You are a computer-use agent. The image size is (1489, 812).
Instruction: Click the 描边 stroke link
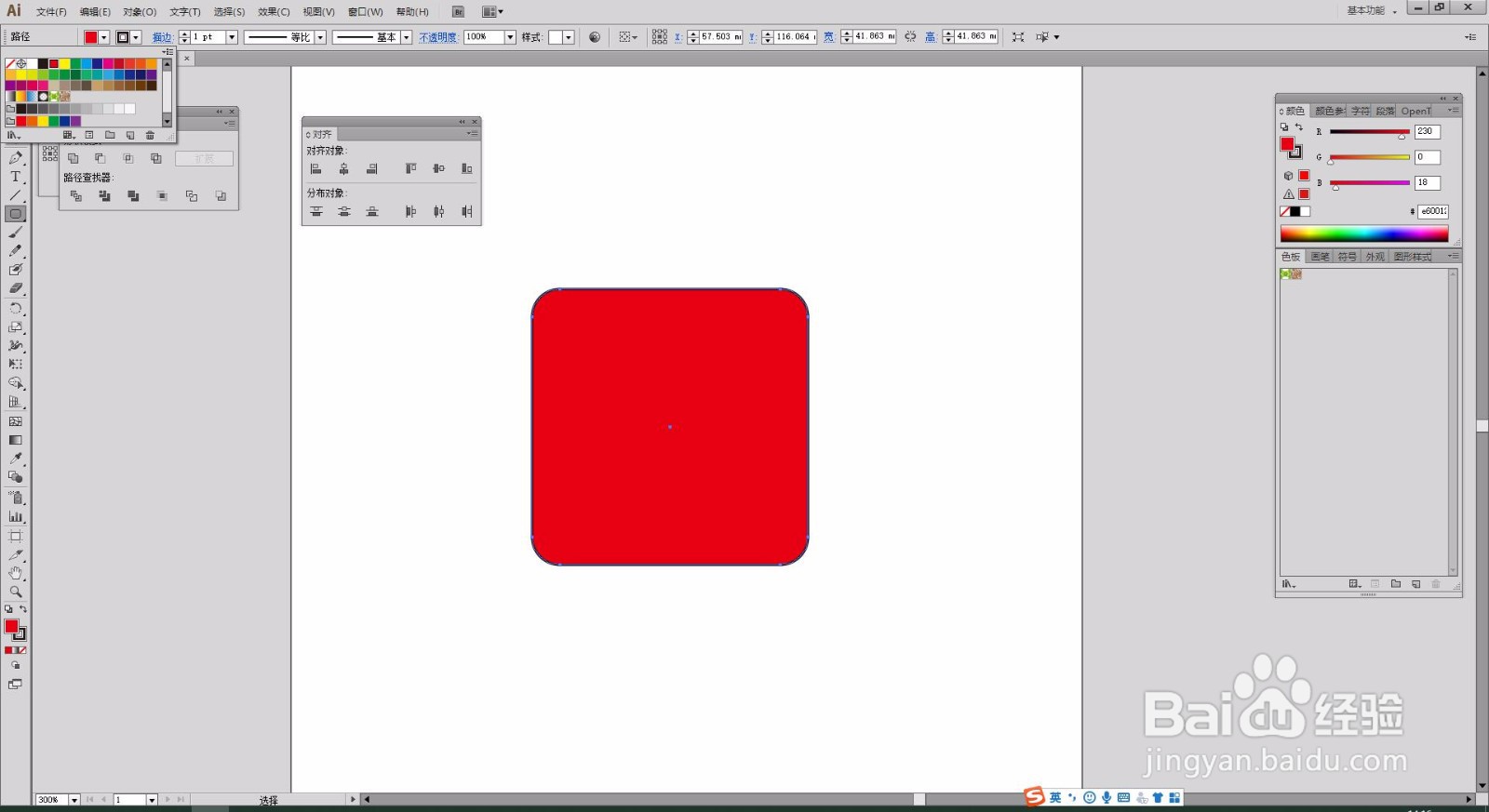pos(162,37)
